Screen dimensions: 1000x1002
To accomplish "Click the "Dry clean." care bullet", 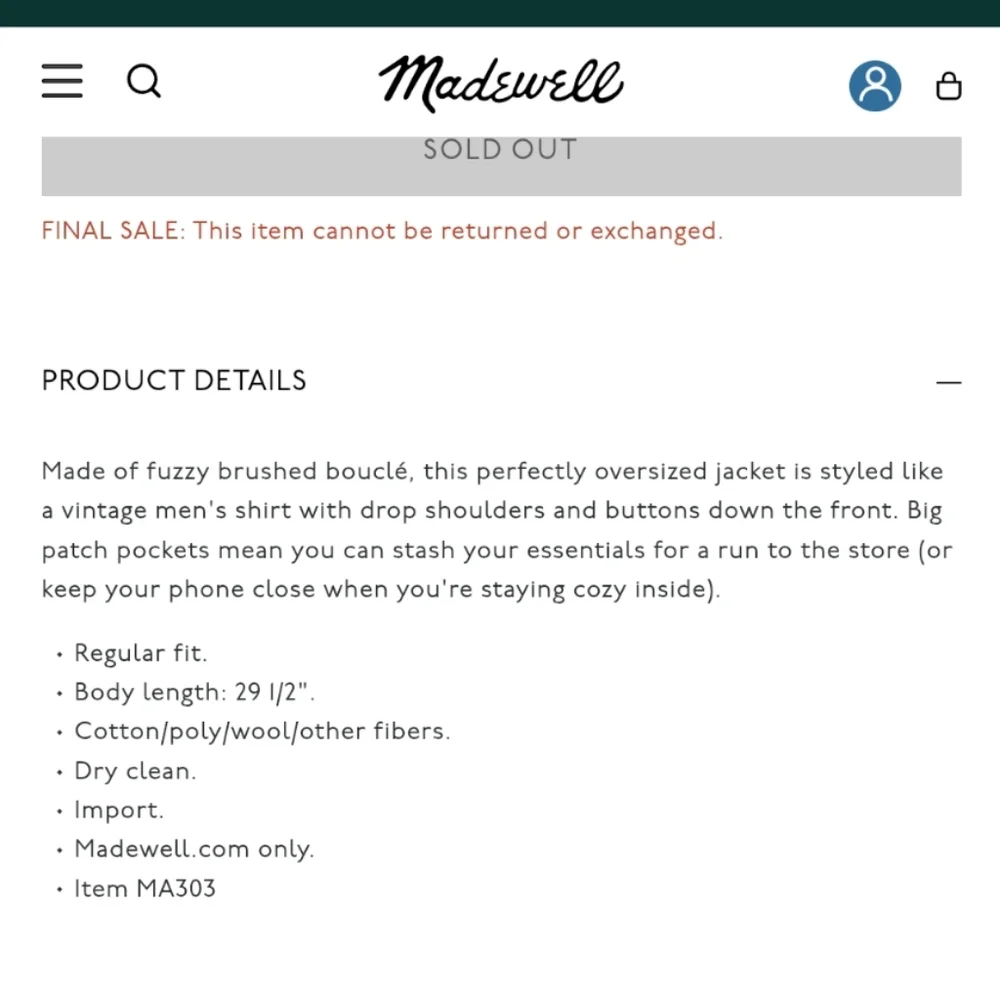I will click(x=135, y=772).
